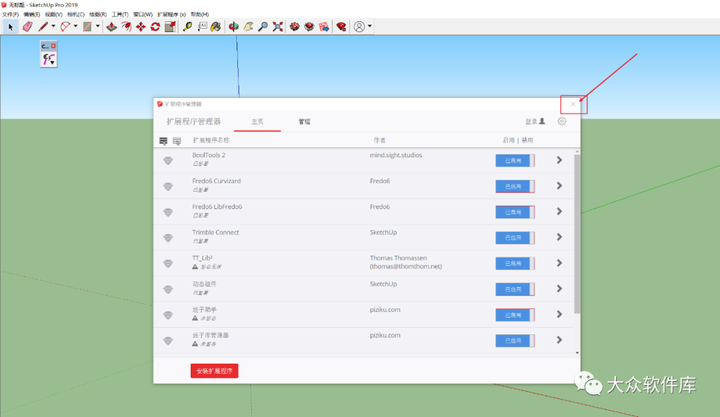Screen dimensions: 720x417
Task: Click the Send to LayOut icon
Action: pos(324,27)
